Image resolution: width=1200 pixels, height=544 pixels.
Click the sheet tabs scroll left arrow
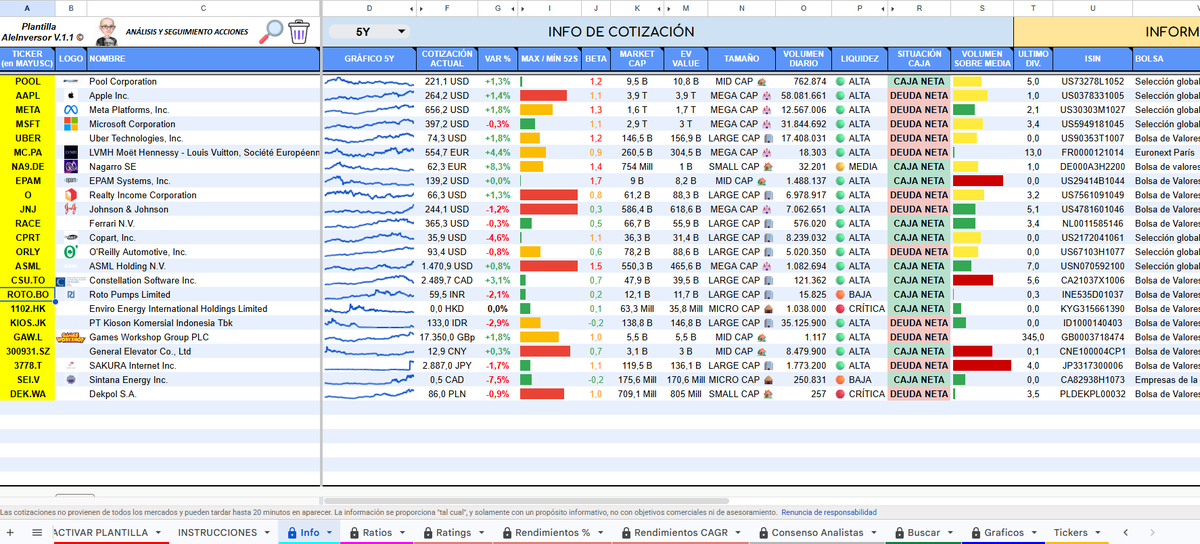(x=1126, y=533)
